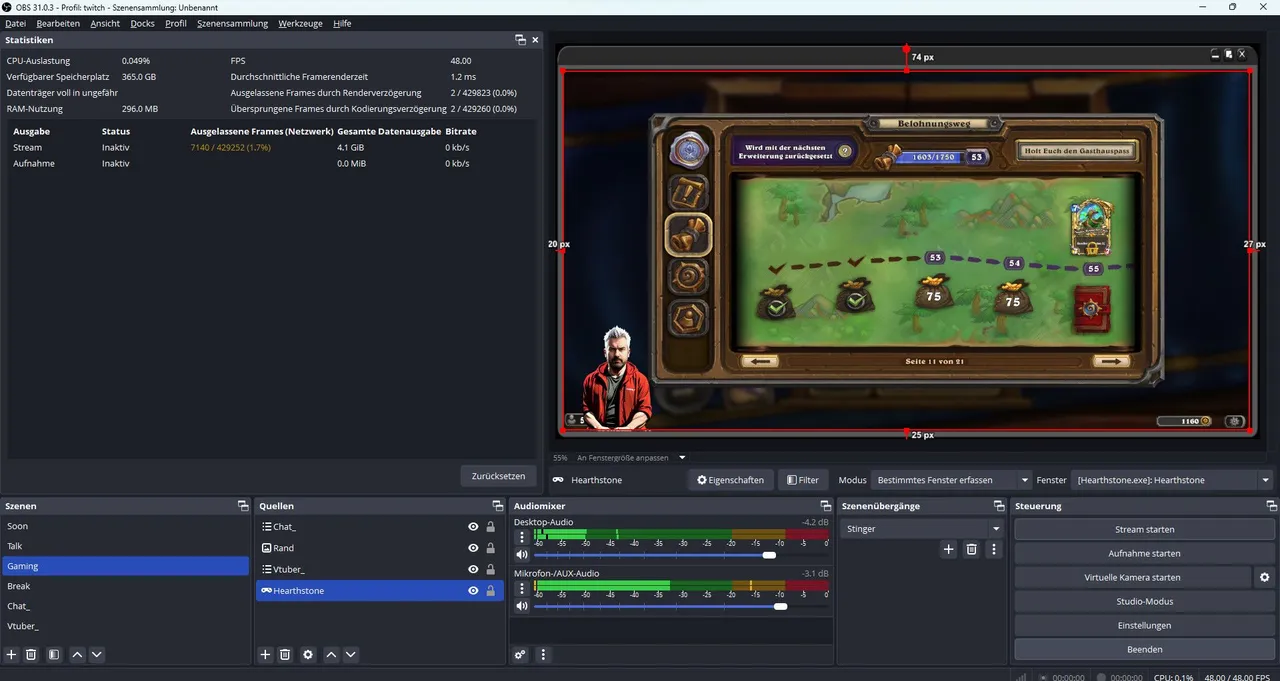Delete the selected scene with trash icon
1280x681 pixels.
point(31,654)
